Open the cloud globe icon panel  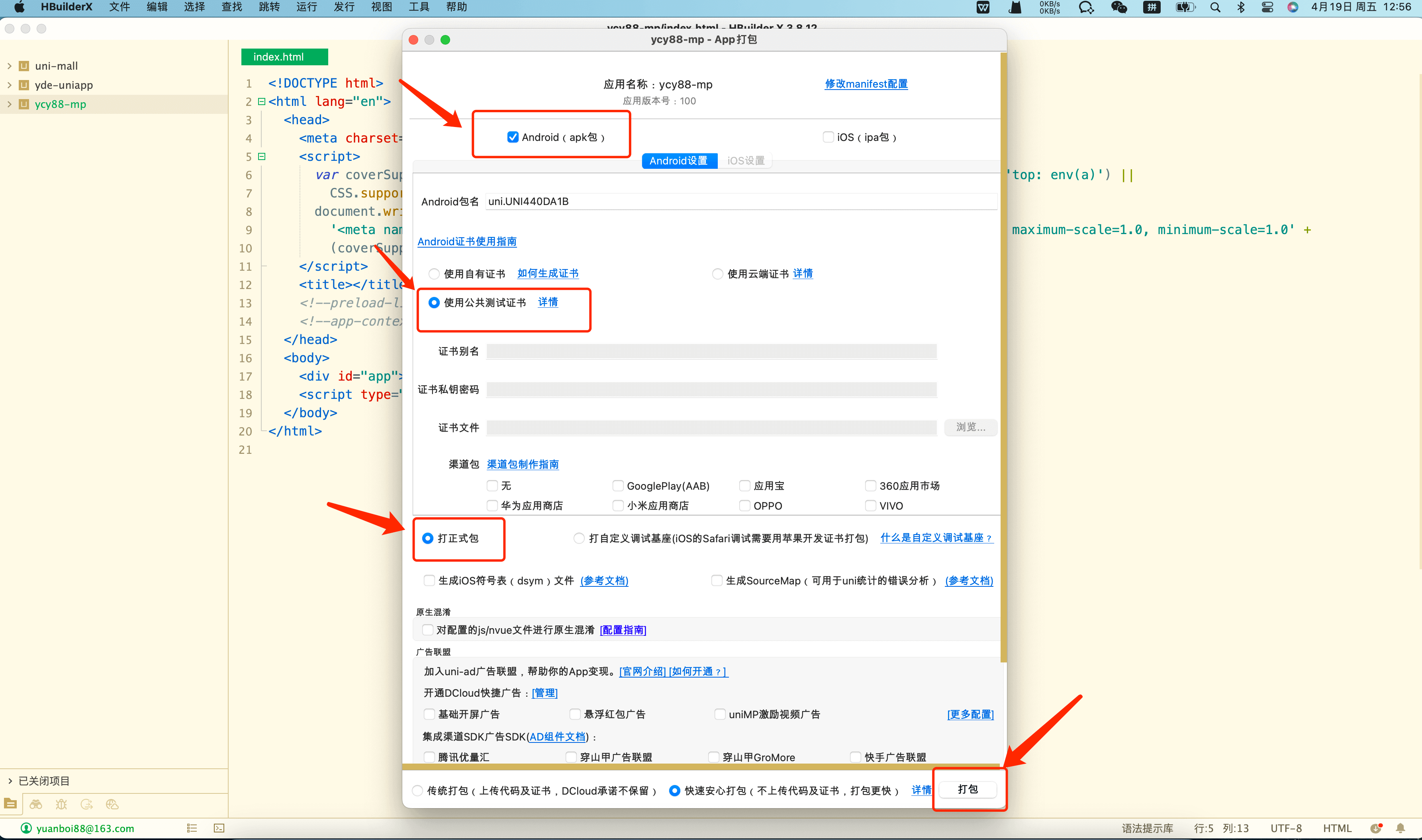pyautogui.click(x=112, y=804)
